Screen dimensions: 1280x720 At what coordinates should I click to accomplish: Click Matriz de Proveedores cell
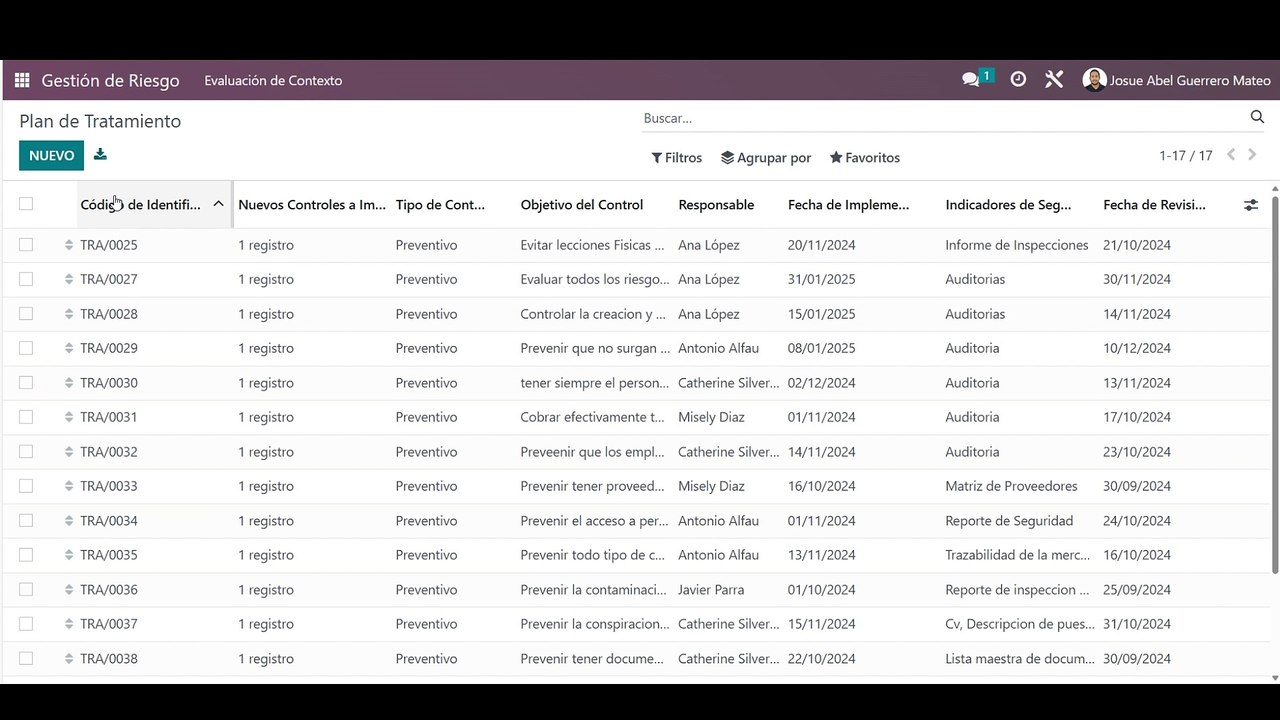[1011, 486]
